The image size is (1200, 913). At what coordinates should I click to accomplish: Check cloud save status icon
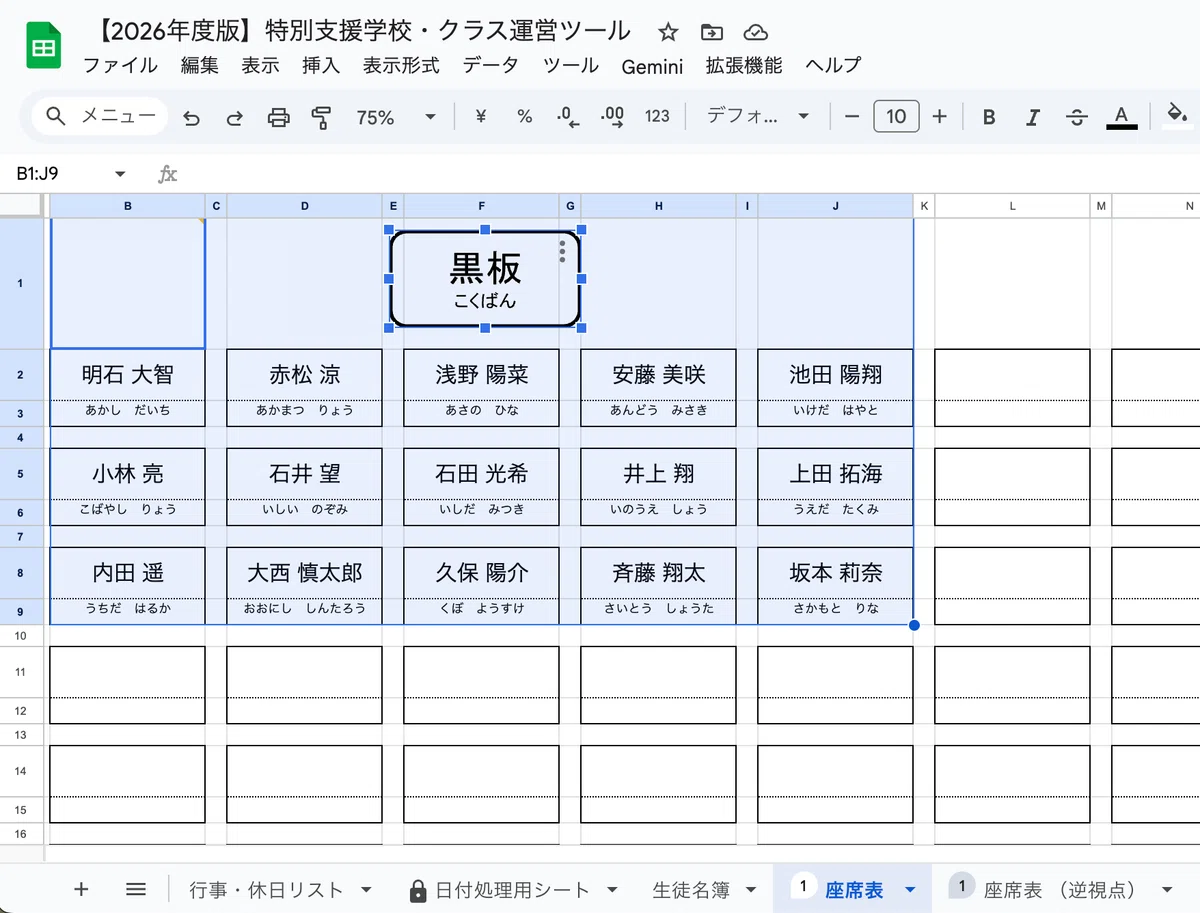(x=757, y=32)
